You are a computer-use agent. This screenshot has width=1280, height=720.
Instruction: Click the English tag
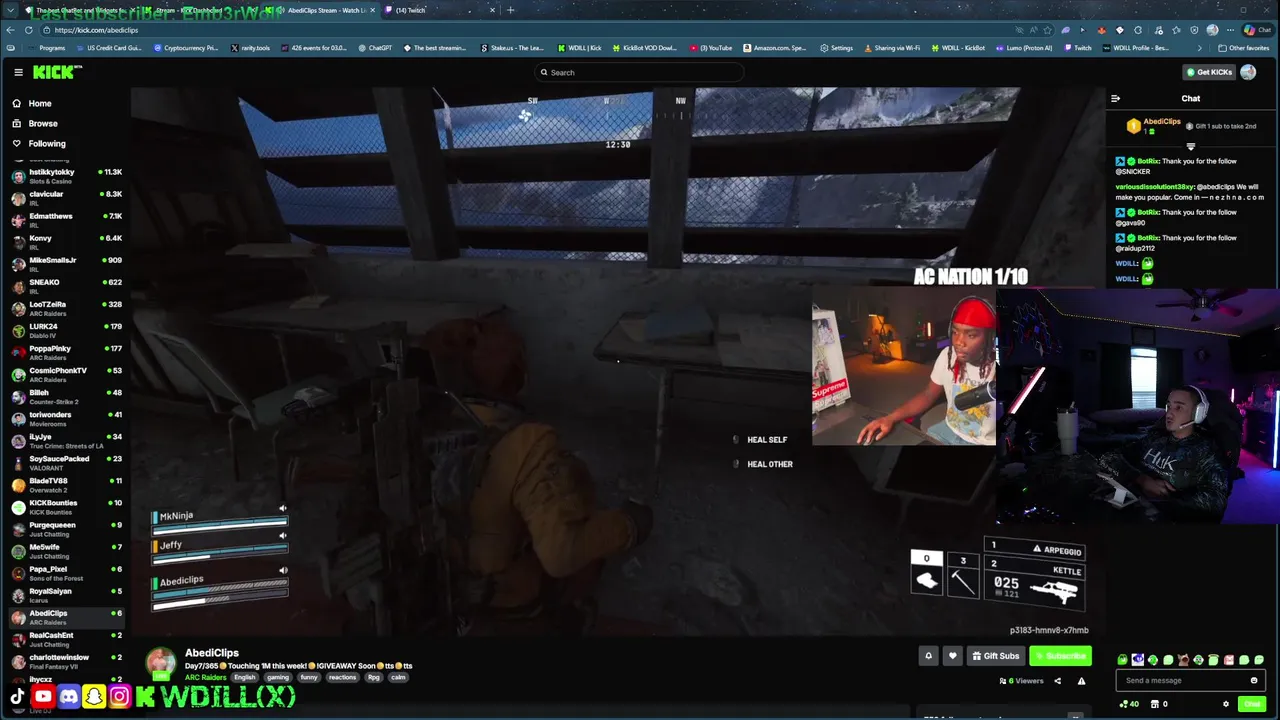(x=245, y=677)
